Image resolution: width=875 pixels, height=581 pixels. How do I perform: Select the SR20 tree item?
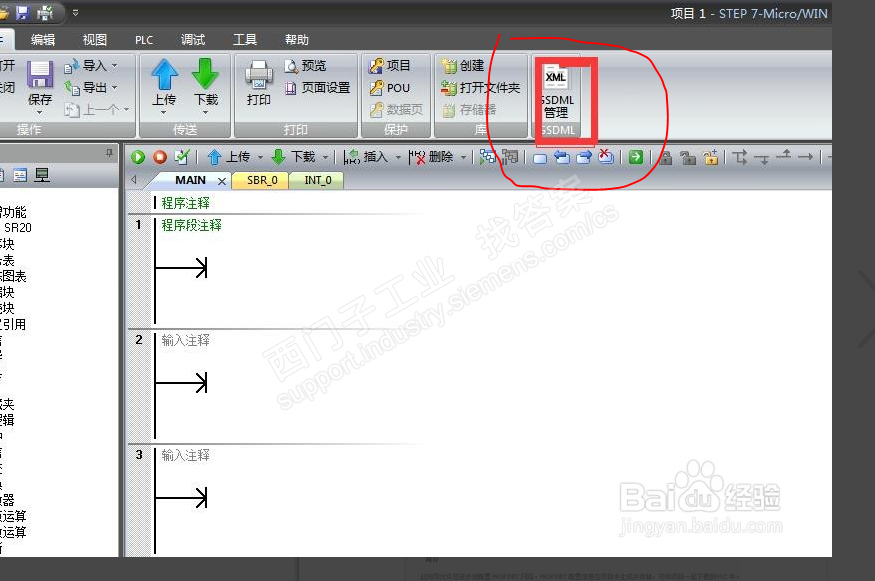click(18, 228)
